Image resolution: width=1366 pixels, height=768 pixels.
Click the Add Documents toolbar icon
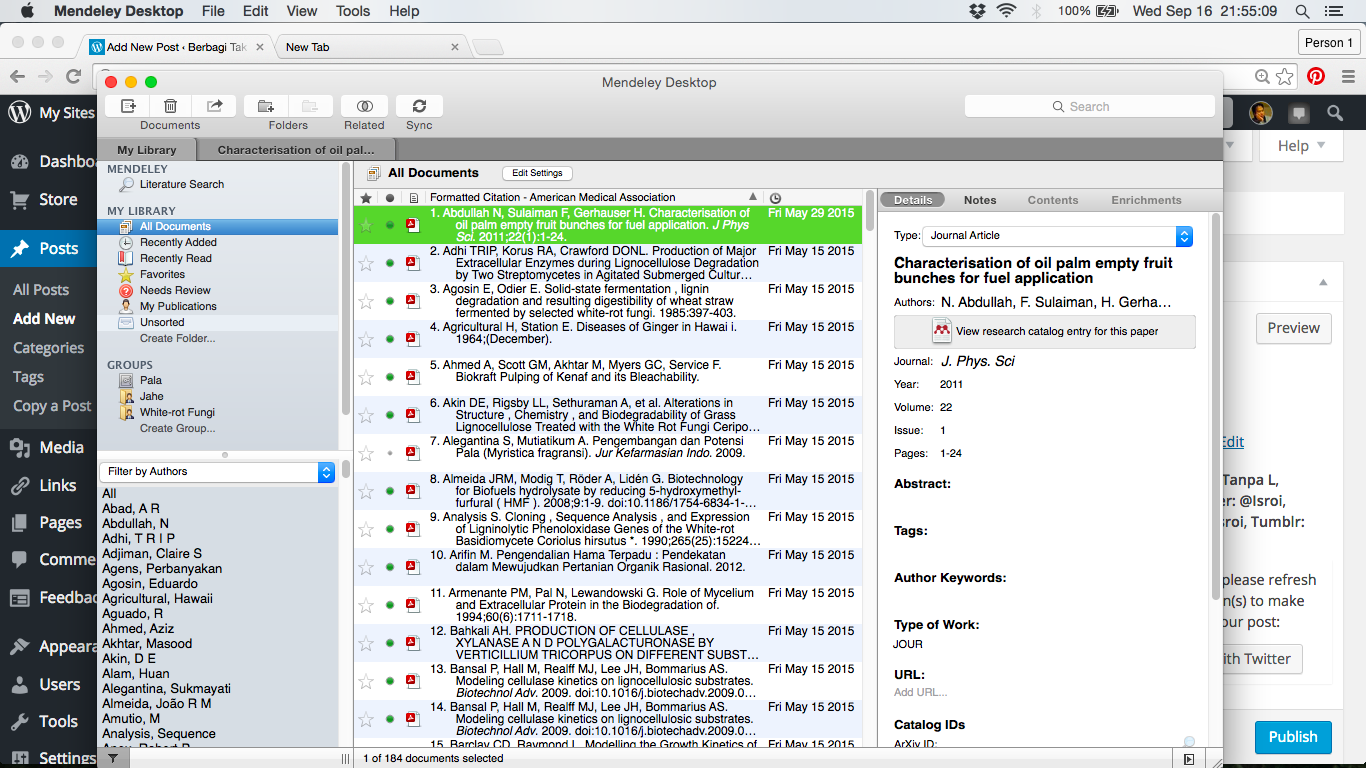point(128,106)
